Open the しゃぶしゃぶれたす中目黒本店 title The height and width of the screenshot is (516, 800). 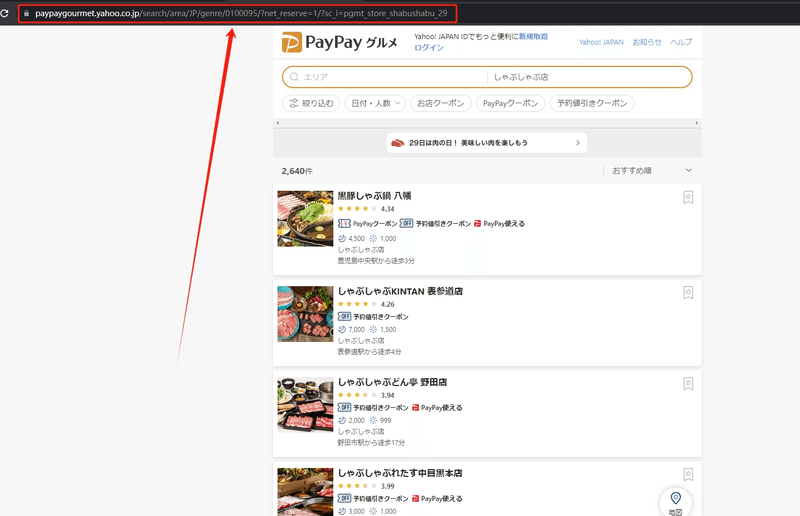[x=400, y=473]
